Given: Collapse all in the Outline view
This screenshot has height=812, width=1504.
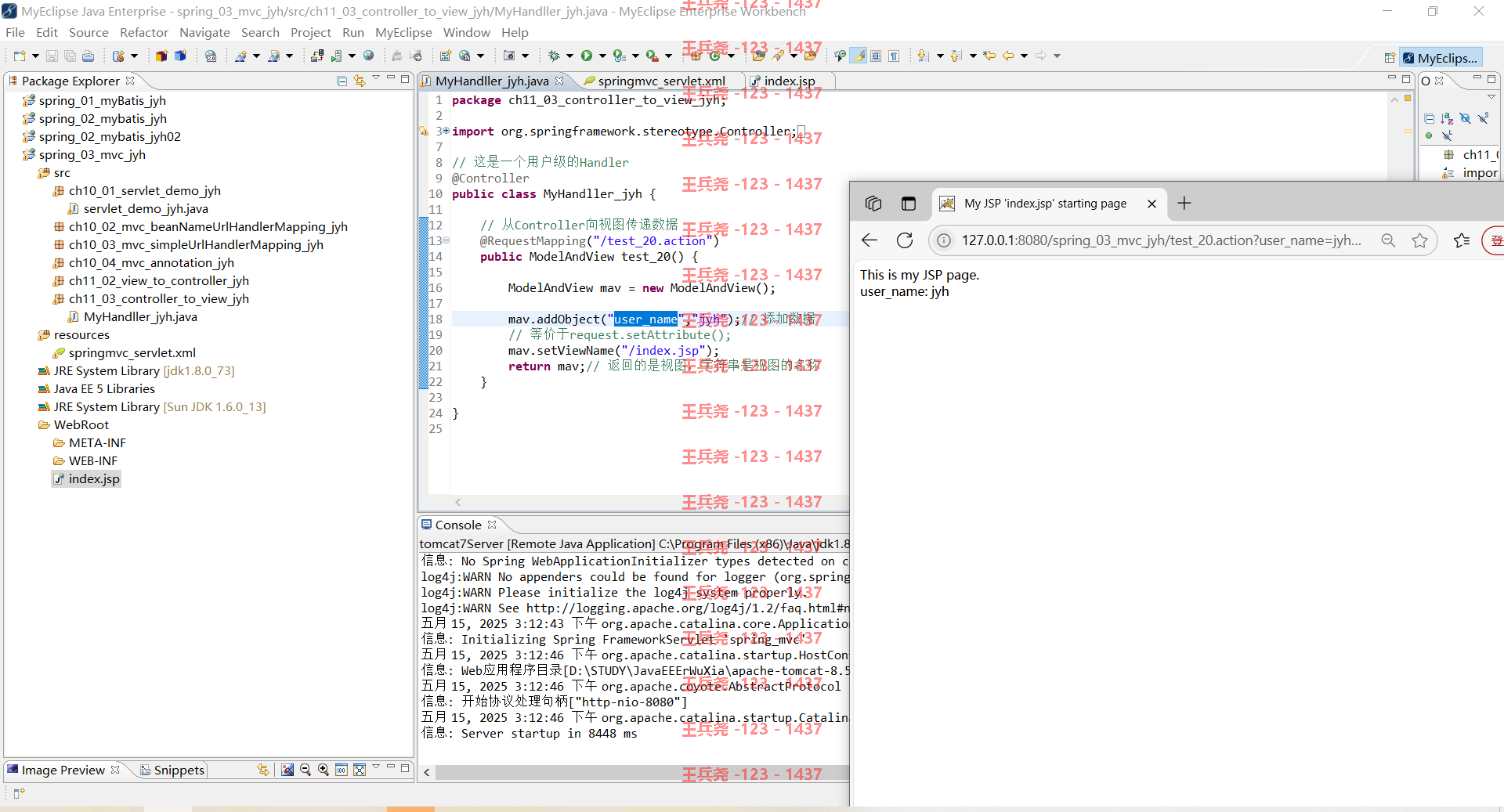Looking at the screenshot, I should pos(1429,118).
